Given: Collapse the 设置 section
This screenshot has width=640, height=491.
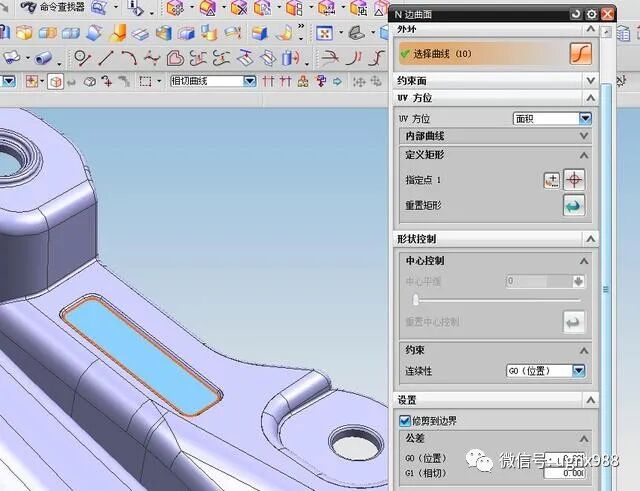Looking at the screenshot, I should click(x=590, y=400).
